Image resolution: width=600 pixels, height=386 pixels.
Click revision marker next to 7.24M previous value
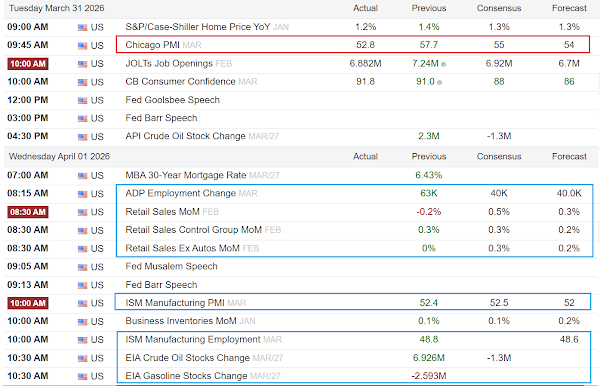443,64
